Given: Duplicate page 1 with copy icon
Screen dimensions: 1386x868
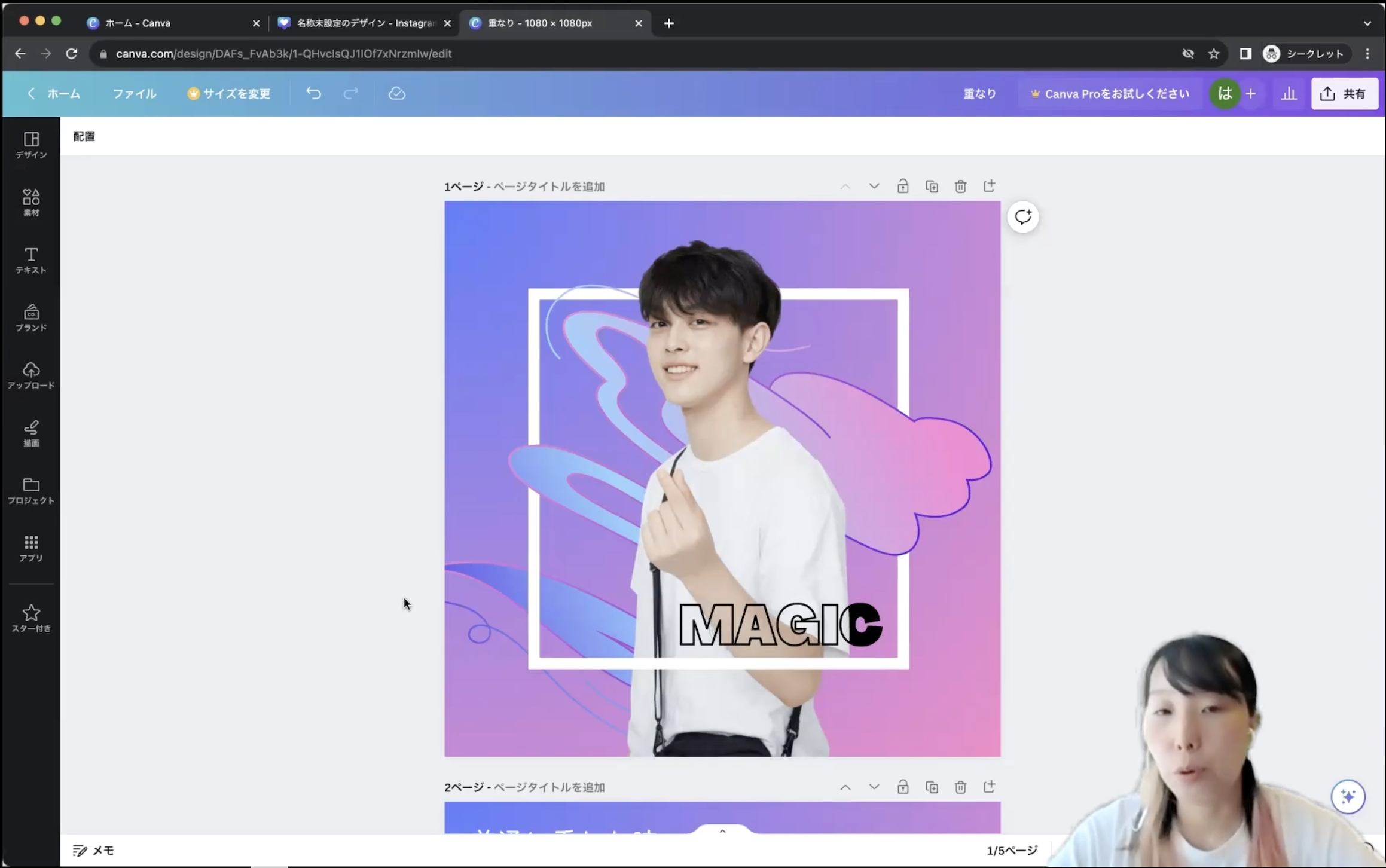Looking at the screenshot, I should (932, 187).
